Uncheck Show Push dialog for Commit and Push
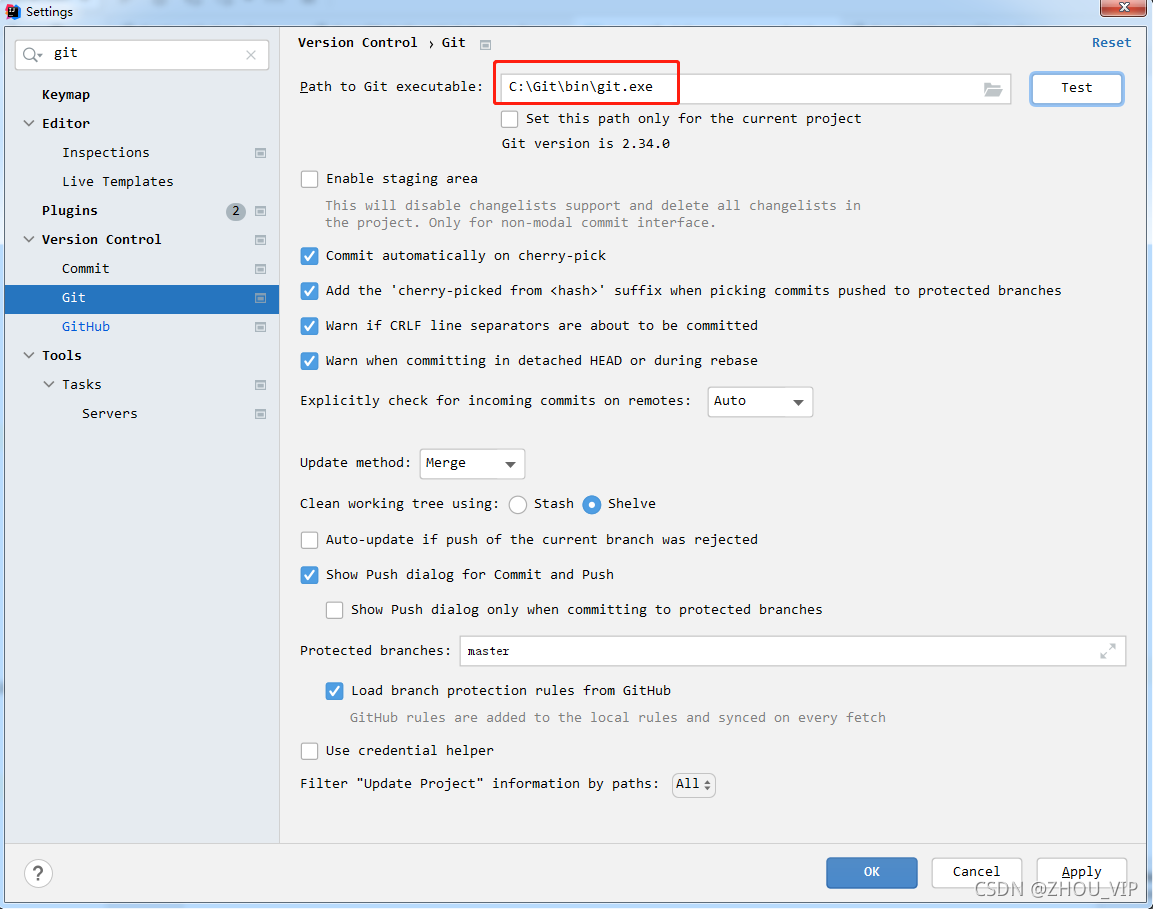Screen dimensions: 1153x909 pos(310,575)
